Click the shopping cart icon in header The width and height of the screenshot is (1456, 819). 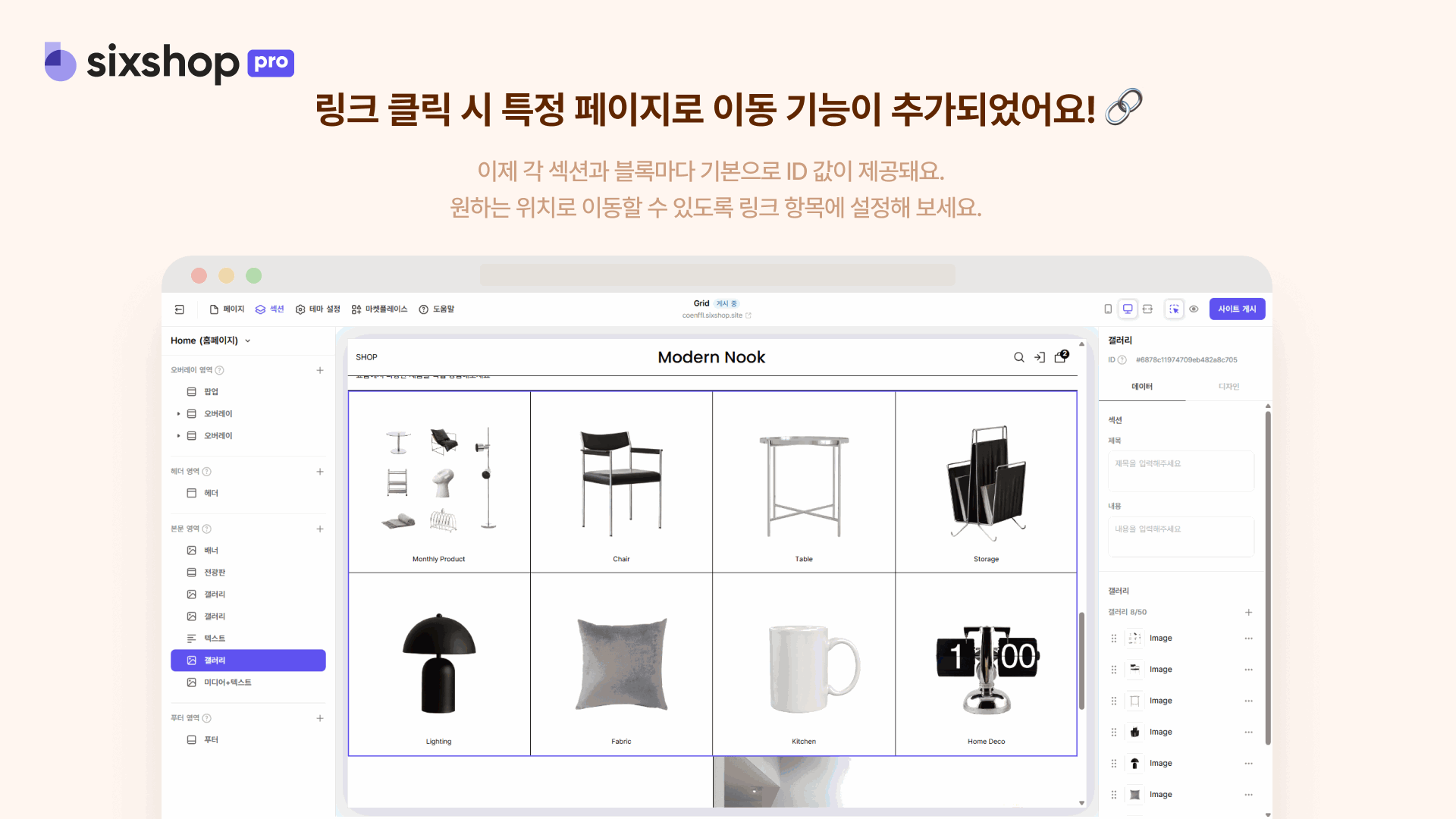pos(1060,357)
